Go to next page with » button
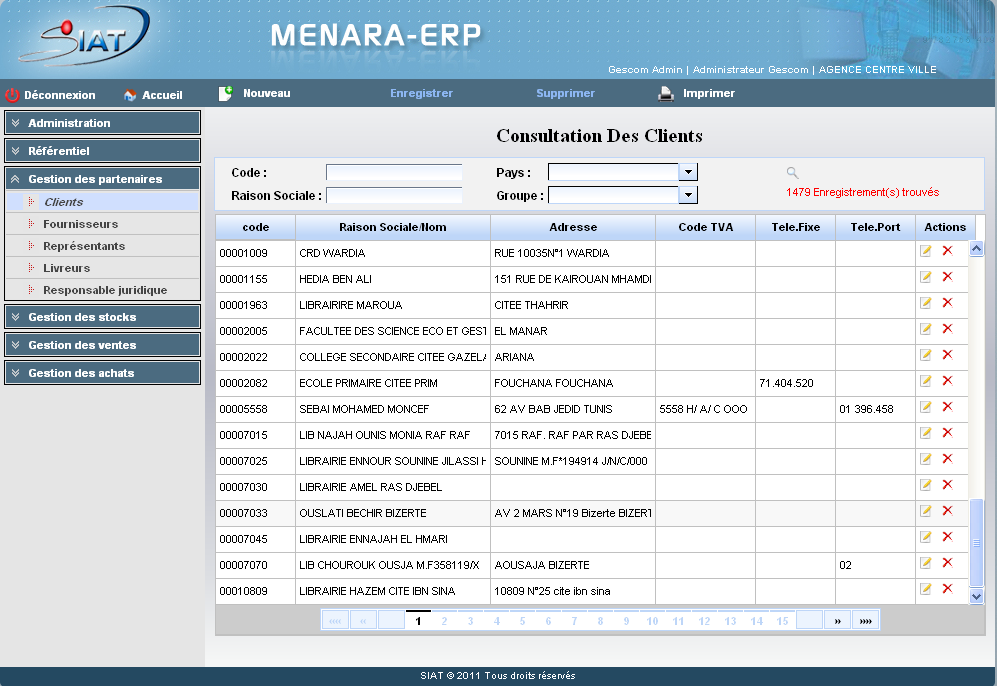The width and height of the screenshot is (997, 686). (837, 621)
